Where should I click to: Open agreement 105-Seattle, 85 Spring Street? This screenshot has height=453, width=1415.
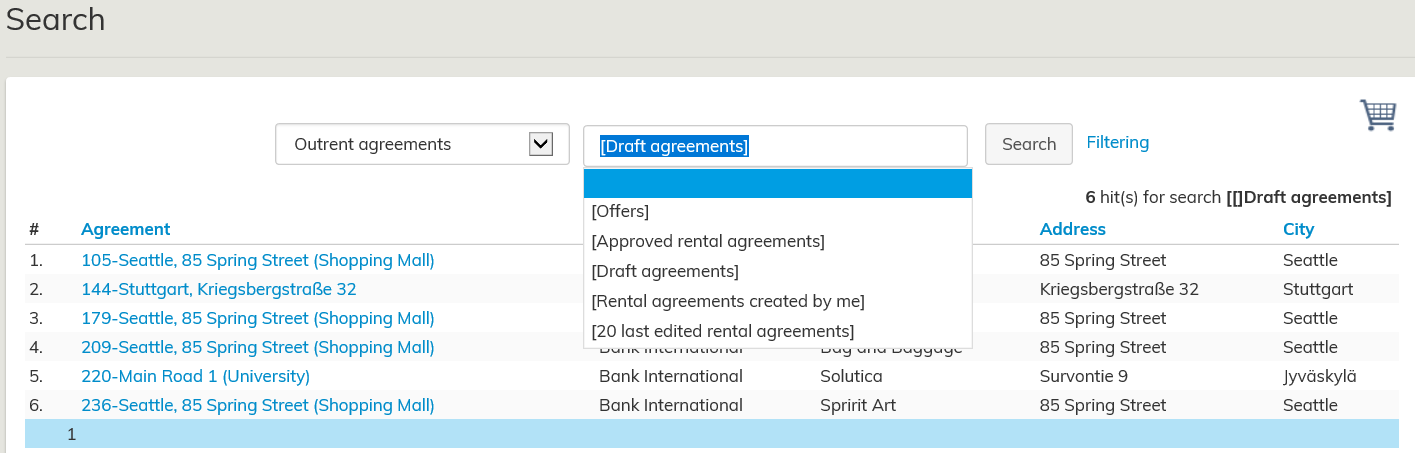point(258,261)
